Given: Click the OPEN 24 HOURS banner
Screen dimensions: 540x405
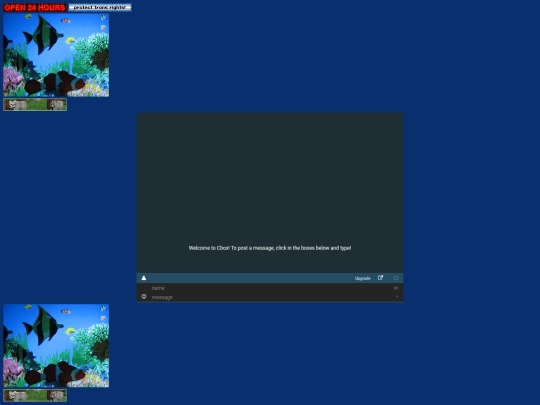Looking at the screenshot, I should tap(35, 8).
